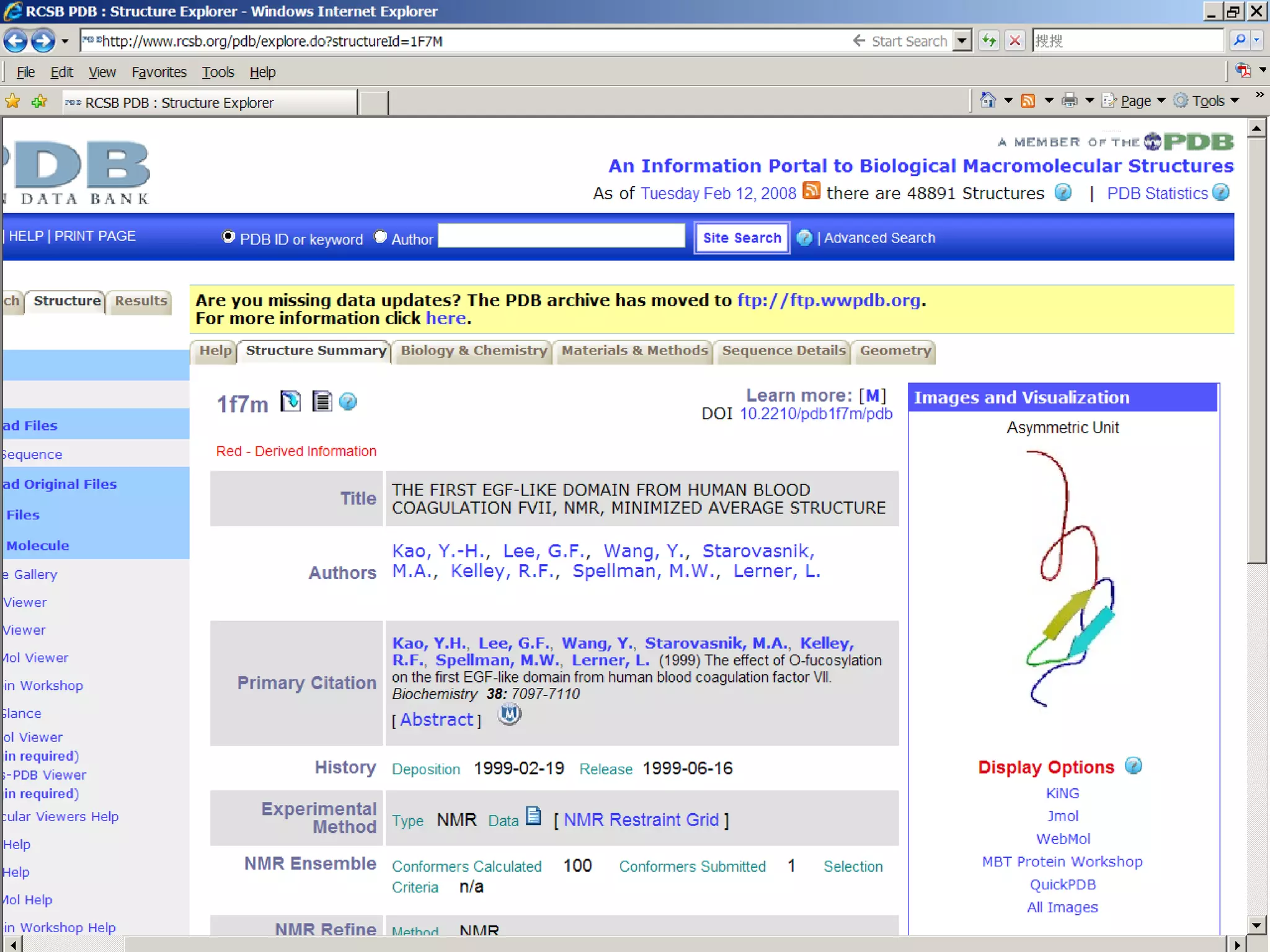Viewport: 1270px width, 952px height.
Task: Select the Author radio button
Action: pos(380,237)
